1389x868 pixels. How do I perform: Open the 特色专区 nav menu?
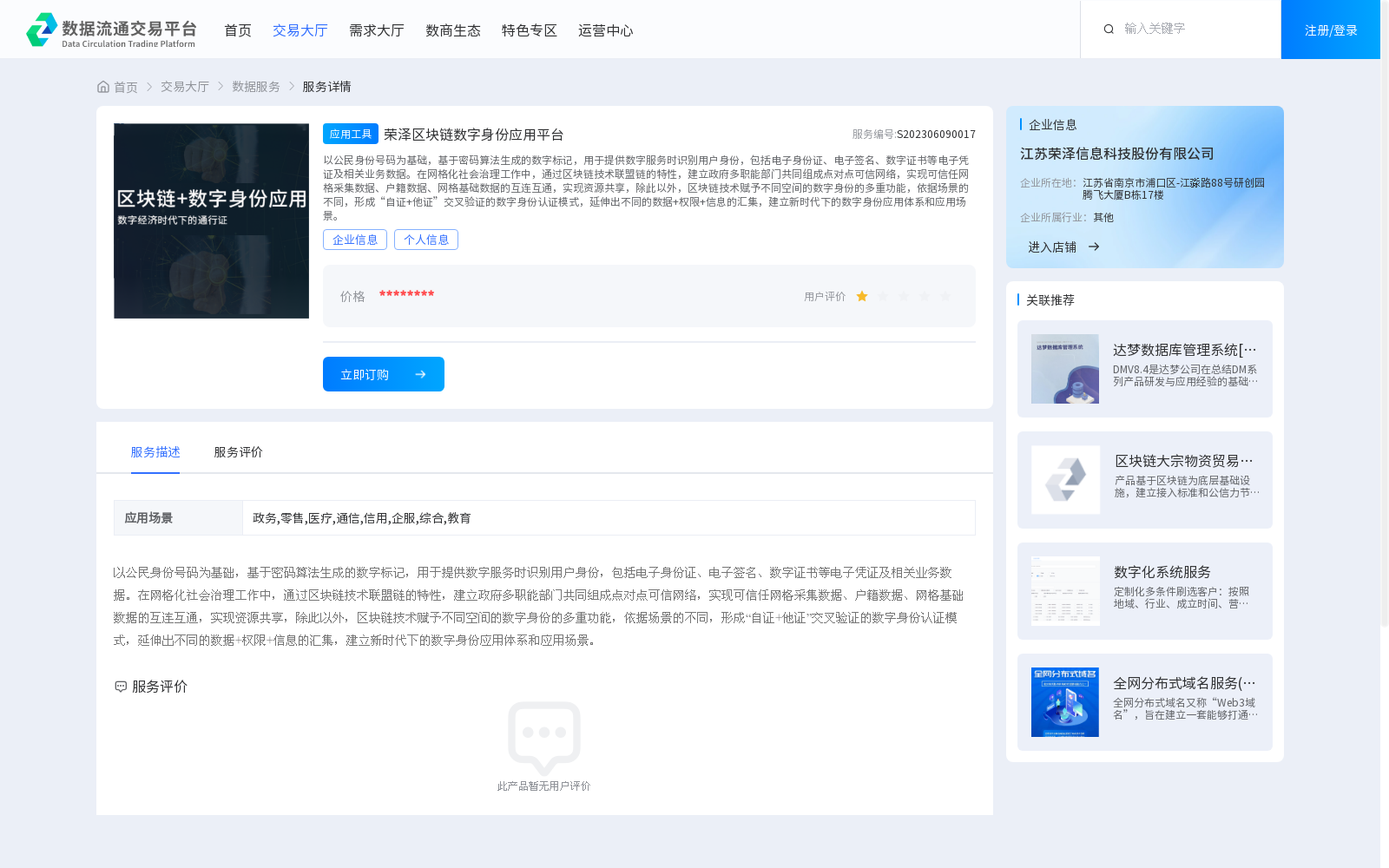click(x=530, y=30)
